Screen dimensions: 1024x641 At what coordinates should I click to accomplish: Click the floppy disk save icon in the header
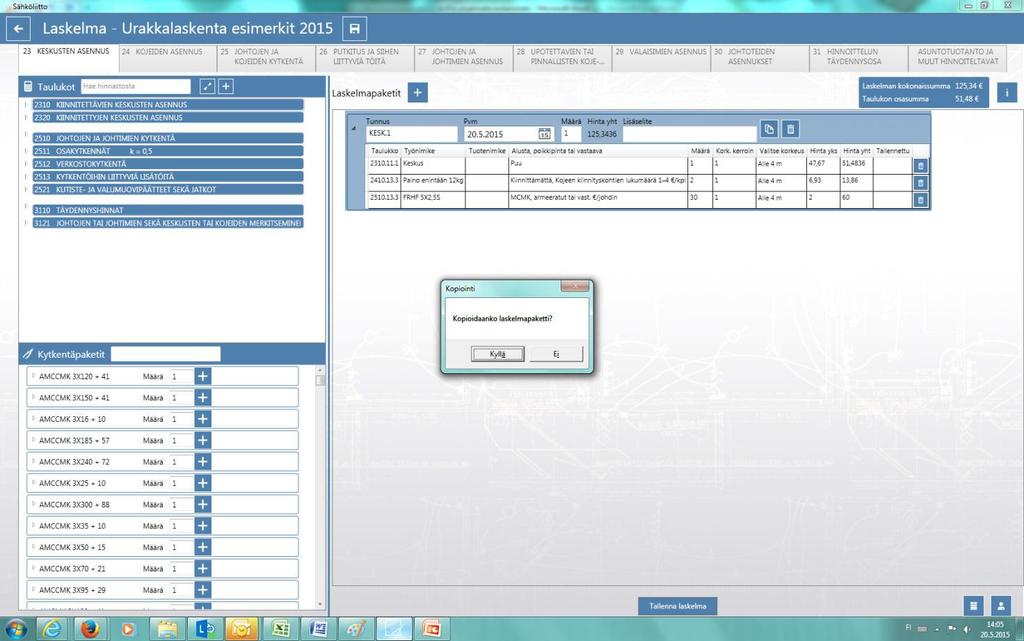click(355, 29)
